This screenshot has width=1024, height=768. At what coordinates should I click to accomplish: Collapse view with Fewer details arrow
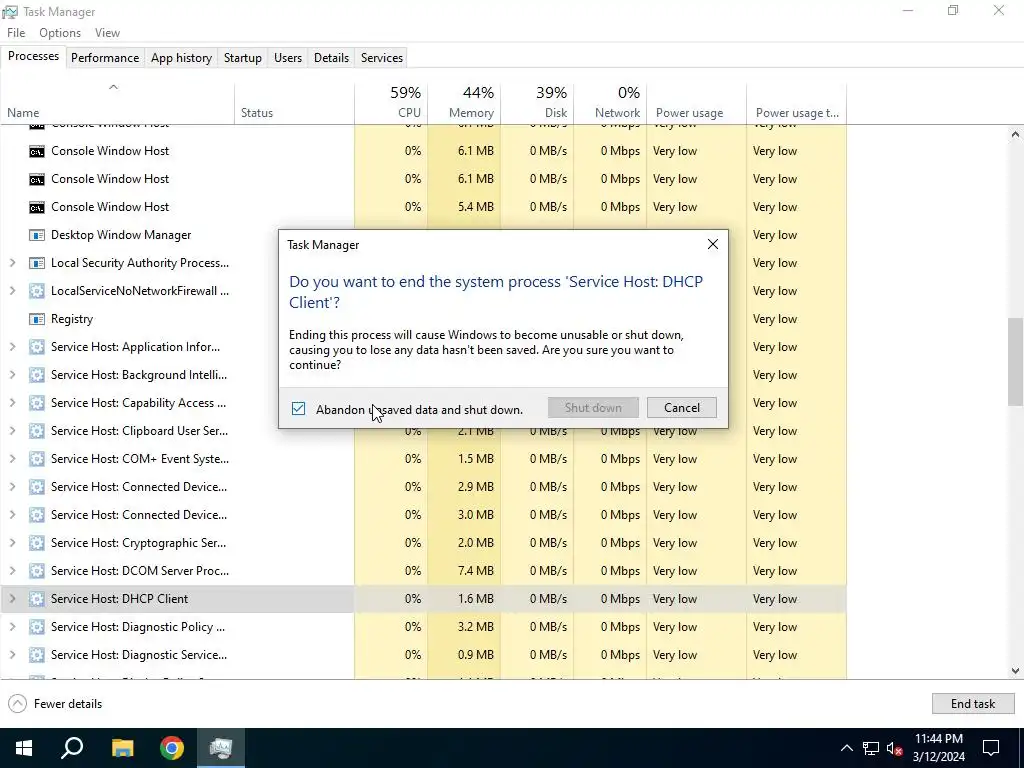(18, 704)
